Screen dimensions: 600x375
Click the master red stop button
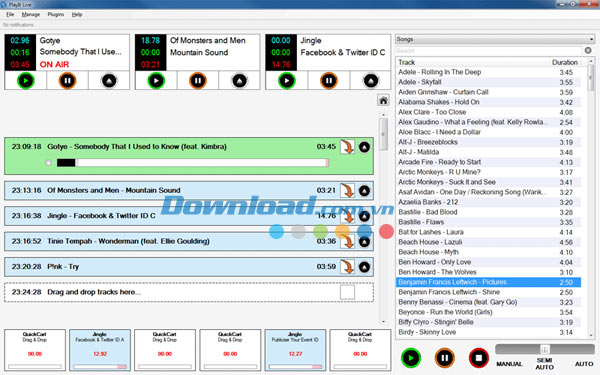point(478,358)
